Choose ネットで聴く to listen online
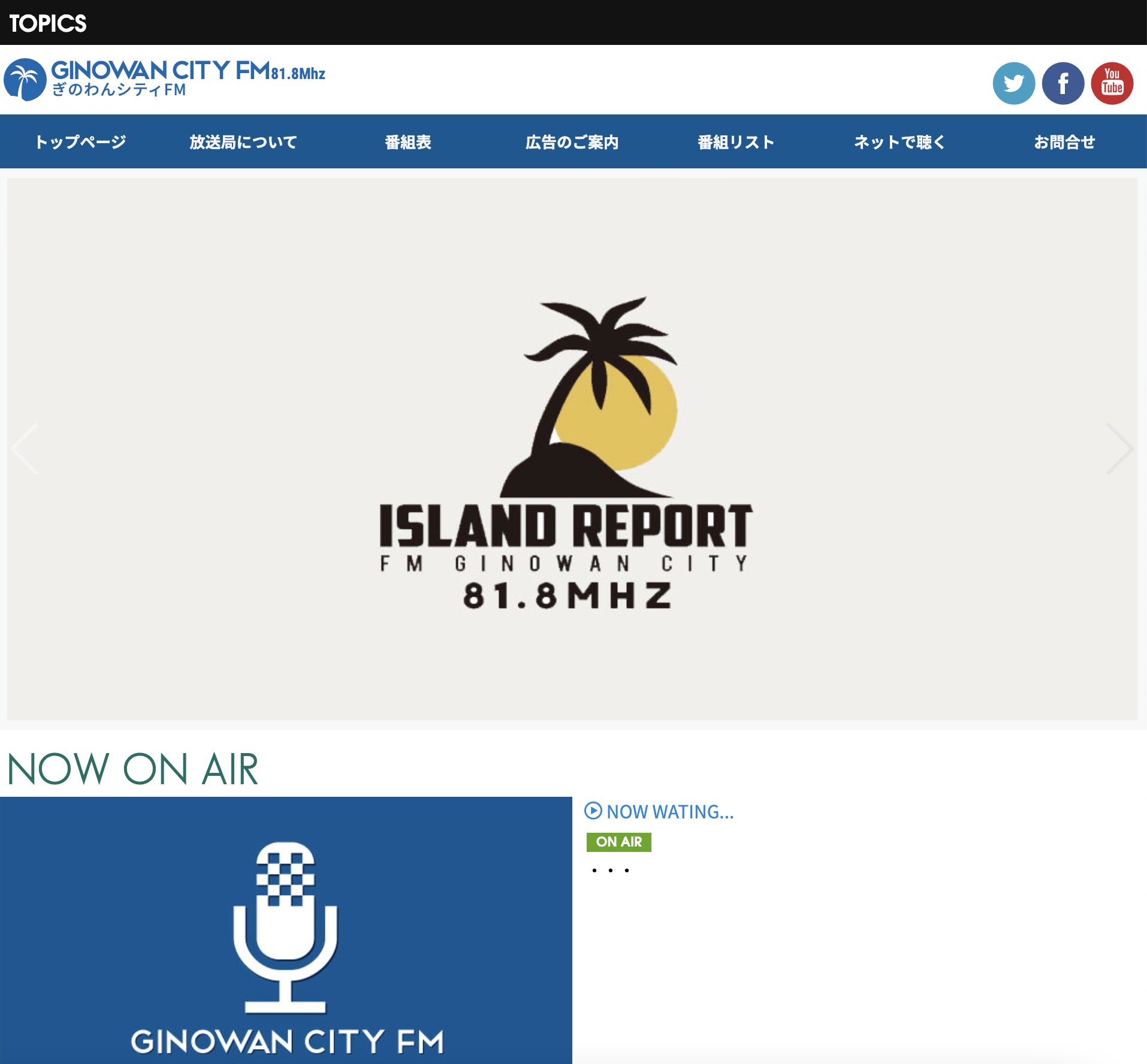The width and height of the screenshot is (1147, 1064). 900,142
